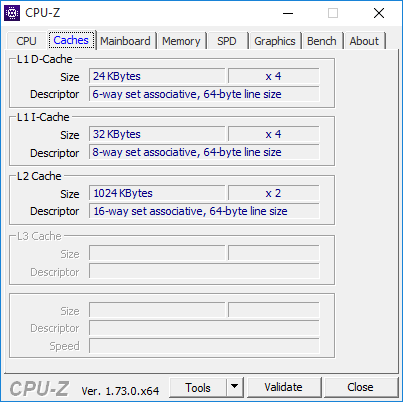Switch to the Memory tab
Viewport: 403px width, 402px height.
coord(181,41)
